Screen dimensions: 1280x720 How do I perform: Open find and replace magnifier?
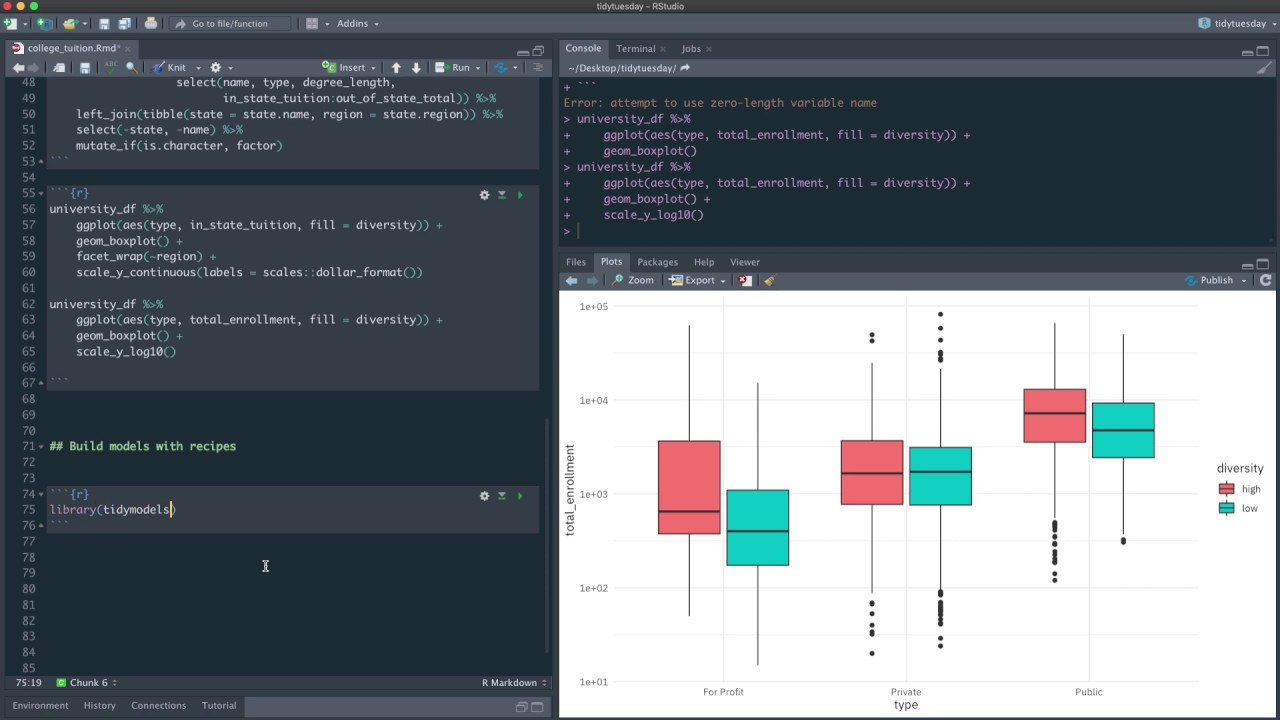coord(132,68)
